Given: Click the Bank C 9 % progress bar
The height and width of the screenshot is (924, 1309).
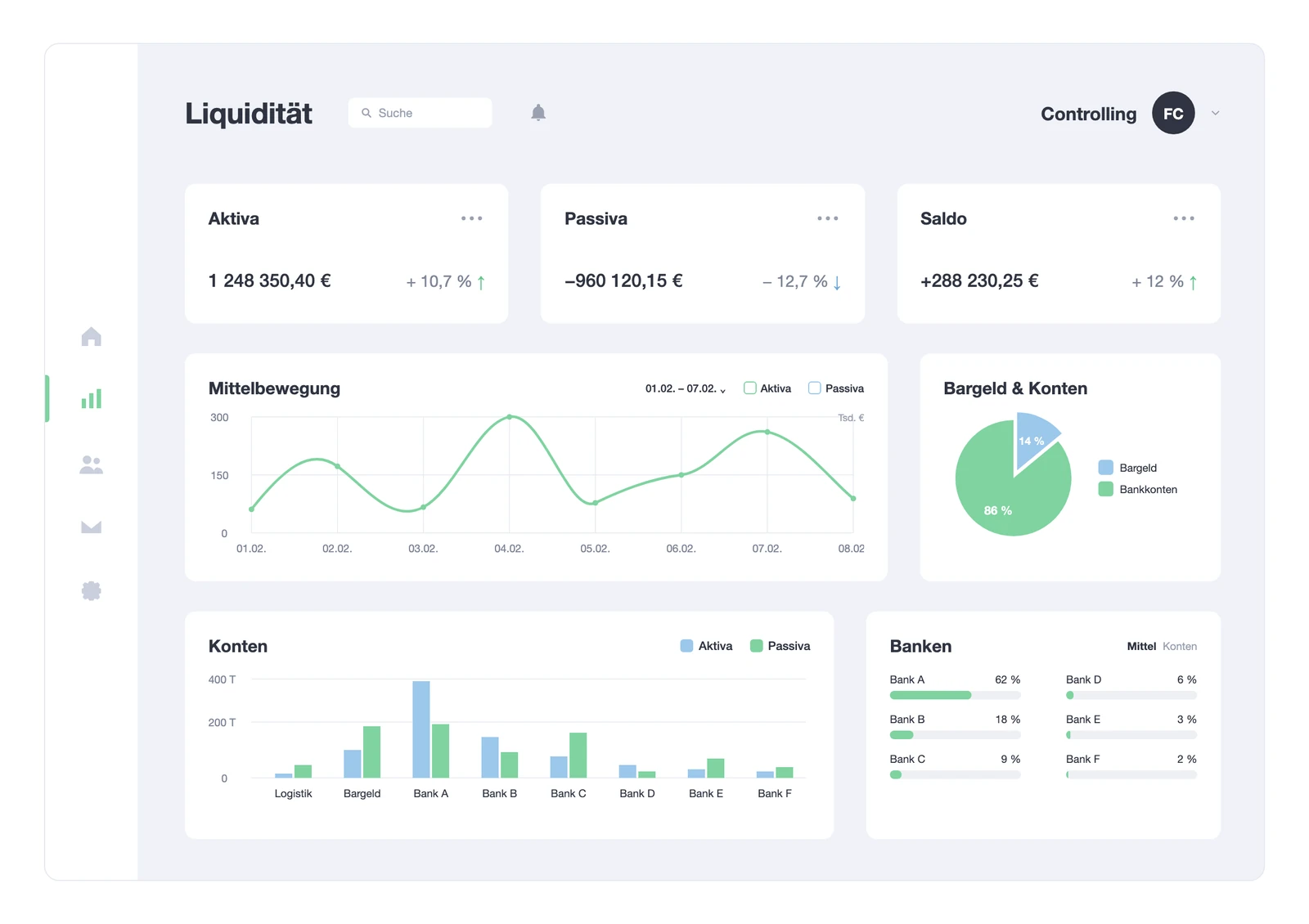Looking at the screenshot, I should [955, 774].
